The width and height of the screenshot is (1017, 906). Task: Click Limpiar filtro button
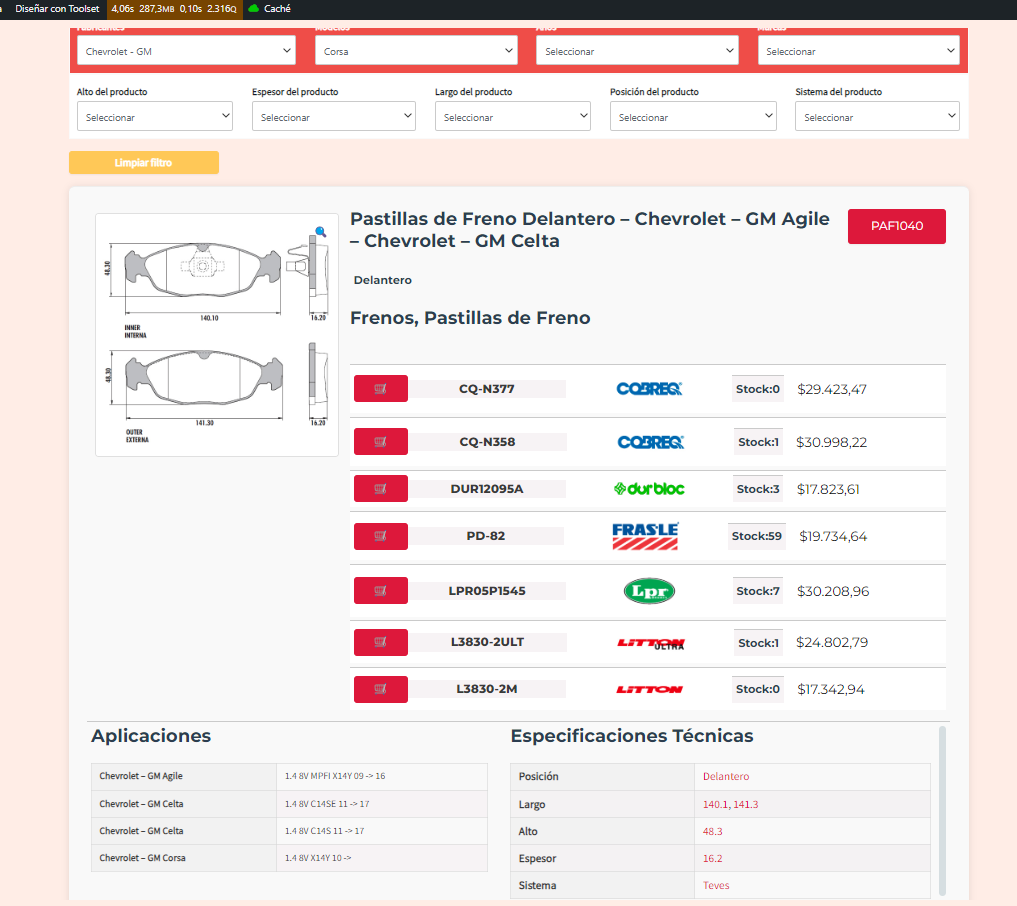tap(144, 163)
